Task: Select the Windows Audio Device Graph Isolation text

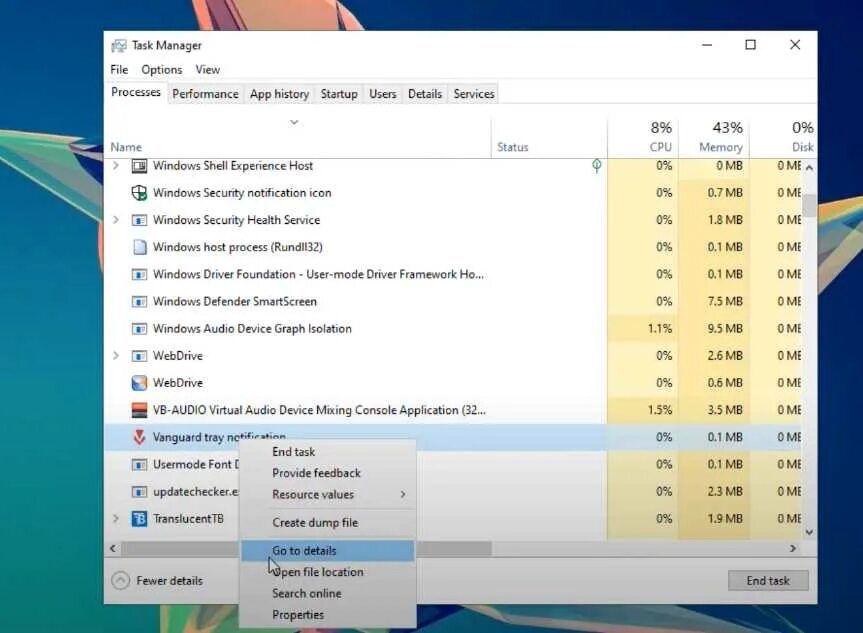Action: click(252, 329)
